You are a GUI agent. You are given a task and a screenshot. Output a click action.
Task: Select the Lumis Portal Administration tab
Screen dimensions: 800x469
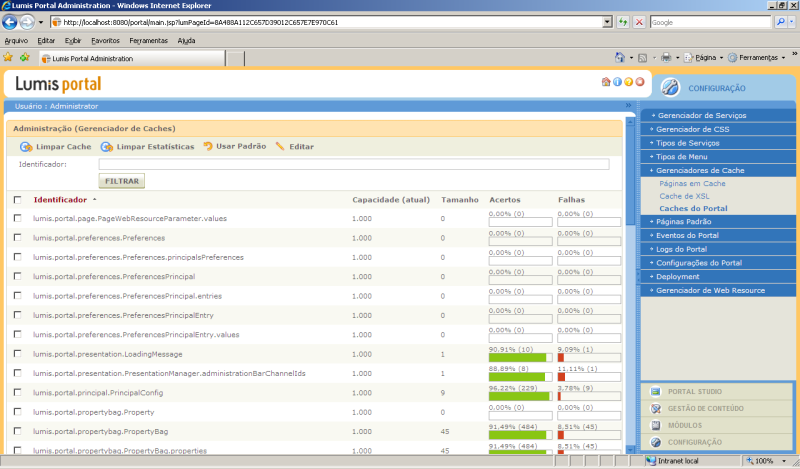tap(133, 58)
